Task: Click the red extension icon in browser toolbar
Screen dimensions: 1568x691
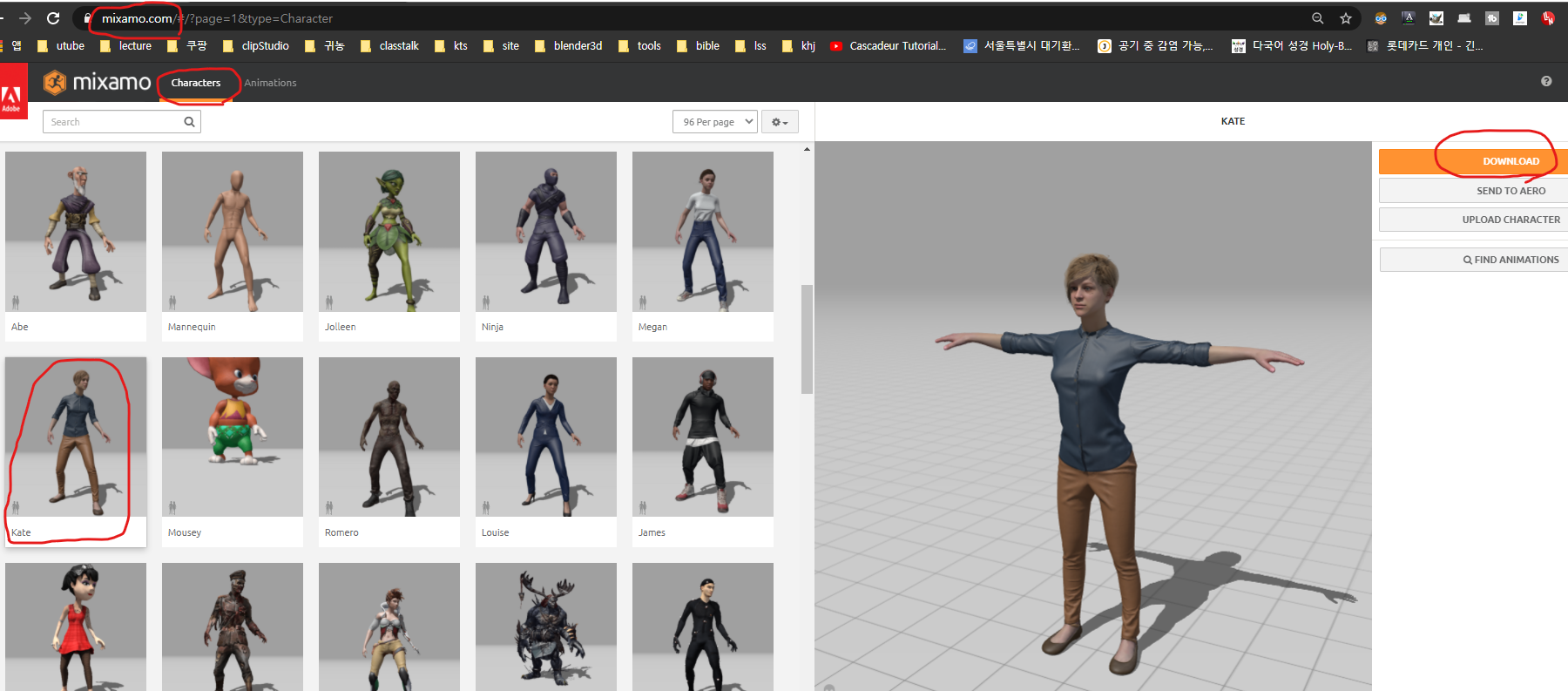Action: 1548,18
